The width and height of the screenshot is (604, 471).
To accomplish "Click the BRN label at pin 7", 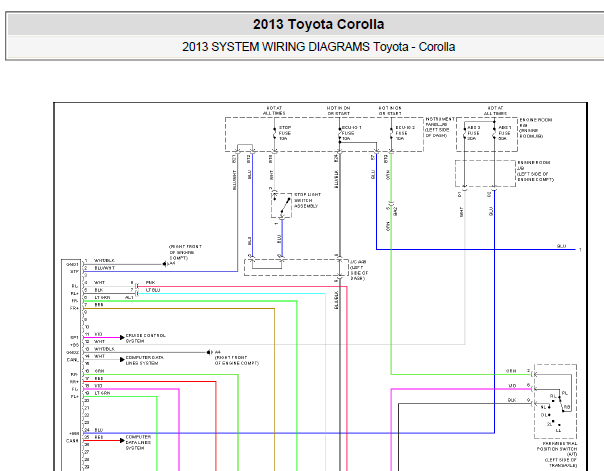I will [x=99, y=305].
